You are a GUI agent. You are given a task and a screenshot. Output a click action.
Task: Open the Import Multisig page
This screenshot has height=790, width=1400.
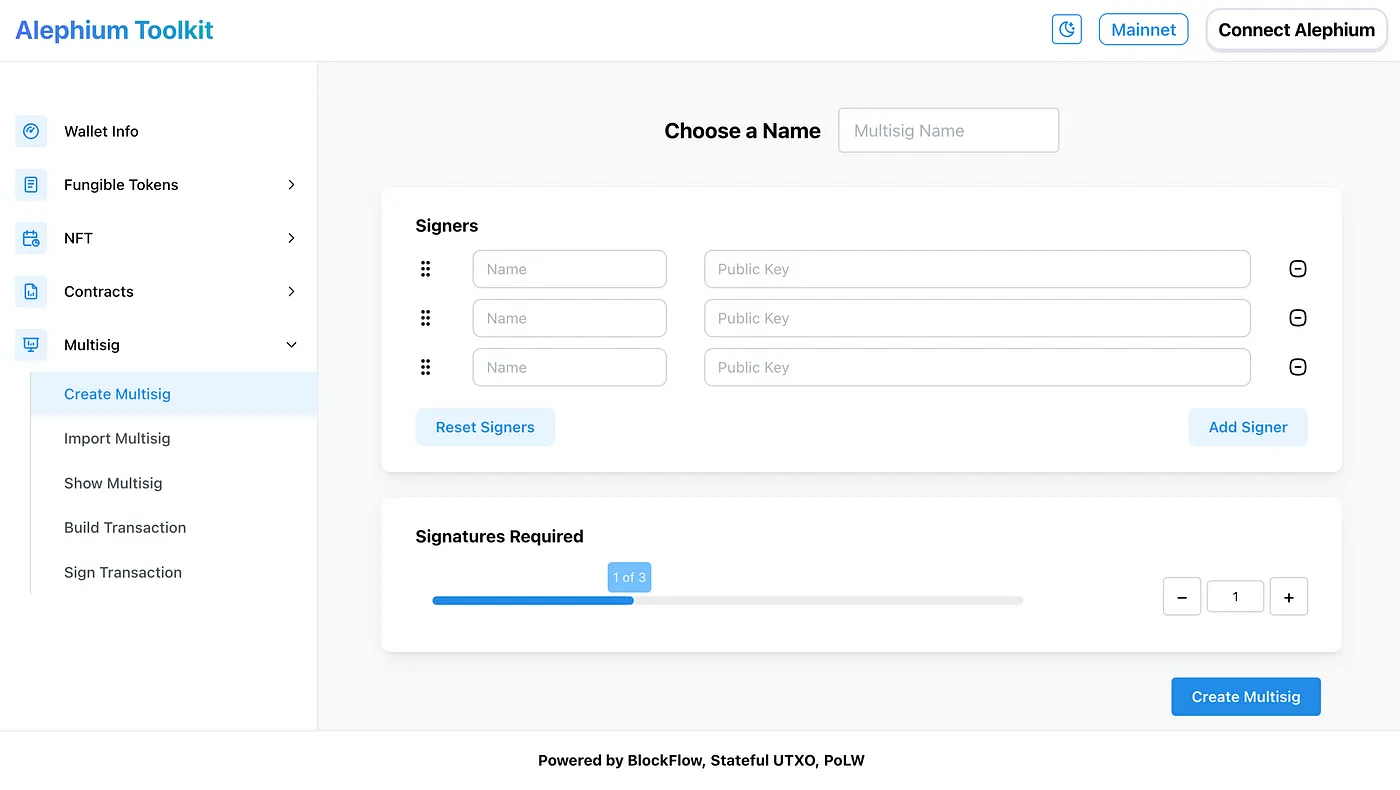(x=117, y=438)
